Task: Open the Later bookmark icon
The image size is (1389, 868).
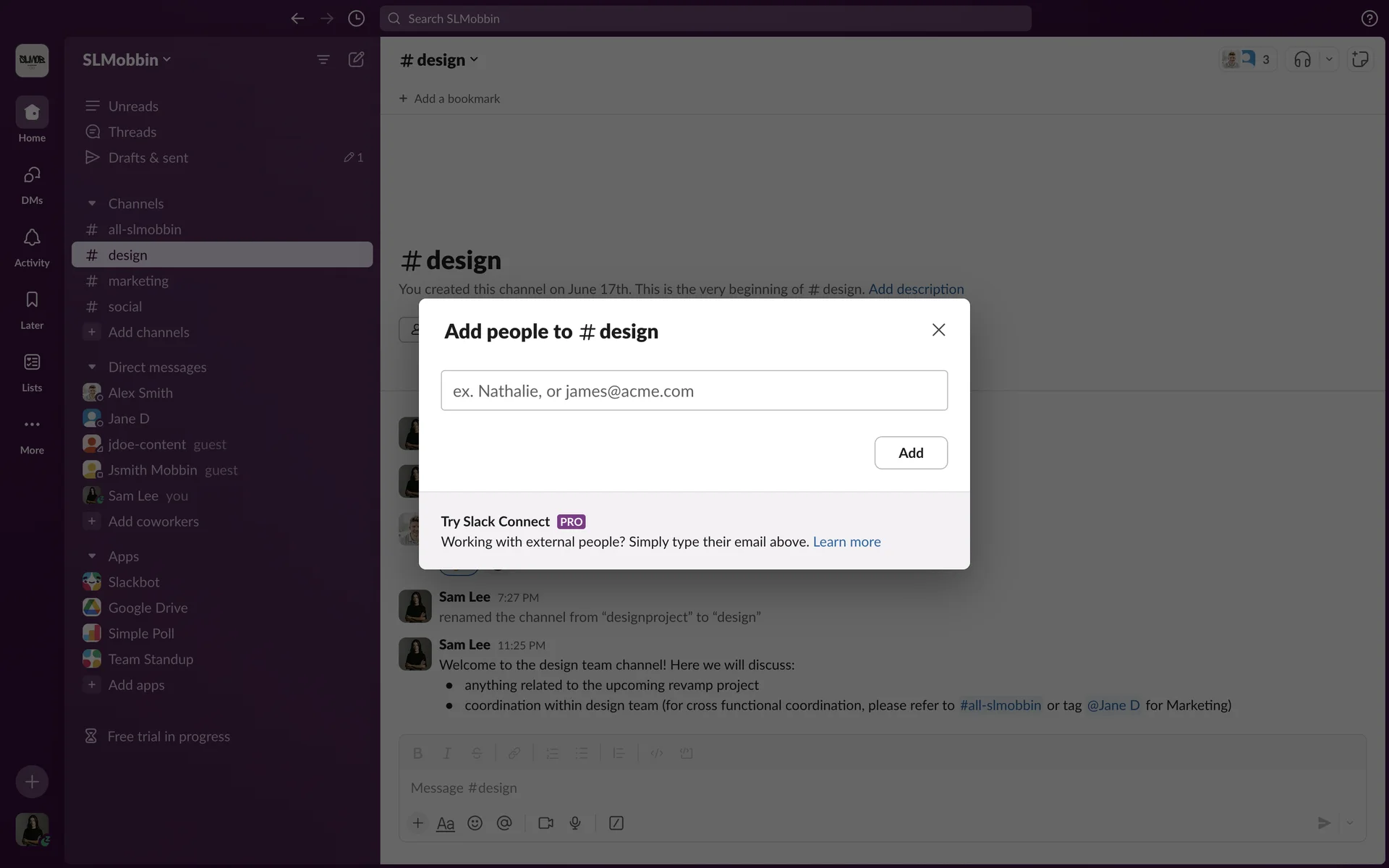Action: tap(32, 300)
